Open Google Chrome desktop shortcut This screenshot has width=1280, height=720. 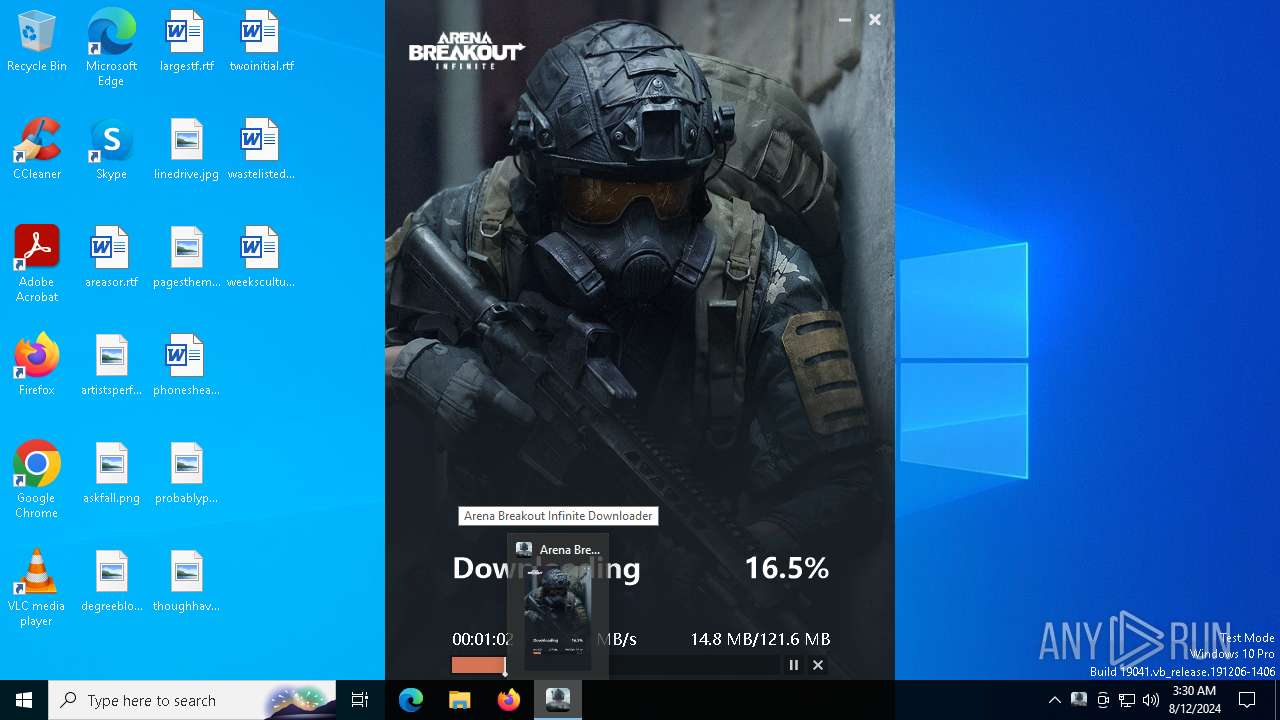[x=37, y=480]
